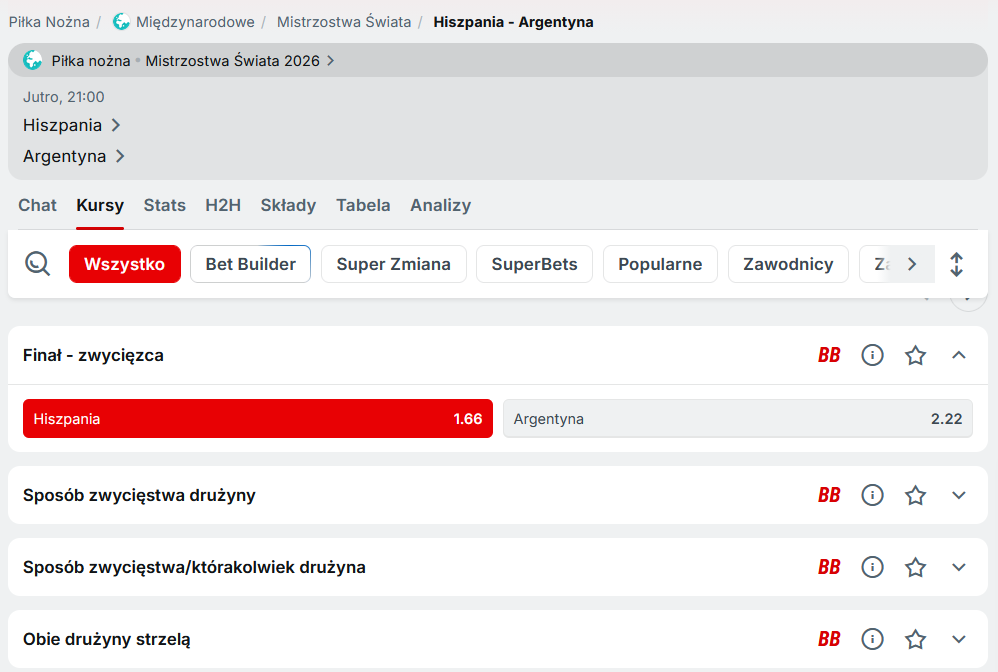Click the Argentyna team name

[64, 157]
